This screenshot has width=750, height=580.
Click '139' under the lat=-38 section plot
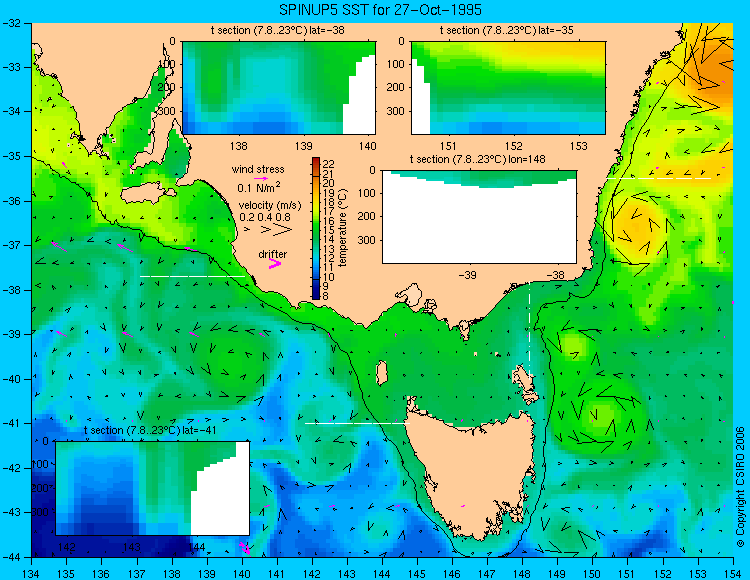pyautogui.click(x=303, y=146)
